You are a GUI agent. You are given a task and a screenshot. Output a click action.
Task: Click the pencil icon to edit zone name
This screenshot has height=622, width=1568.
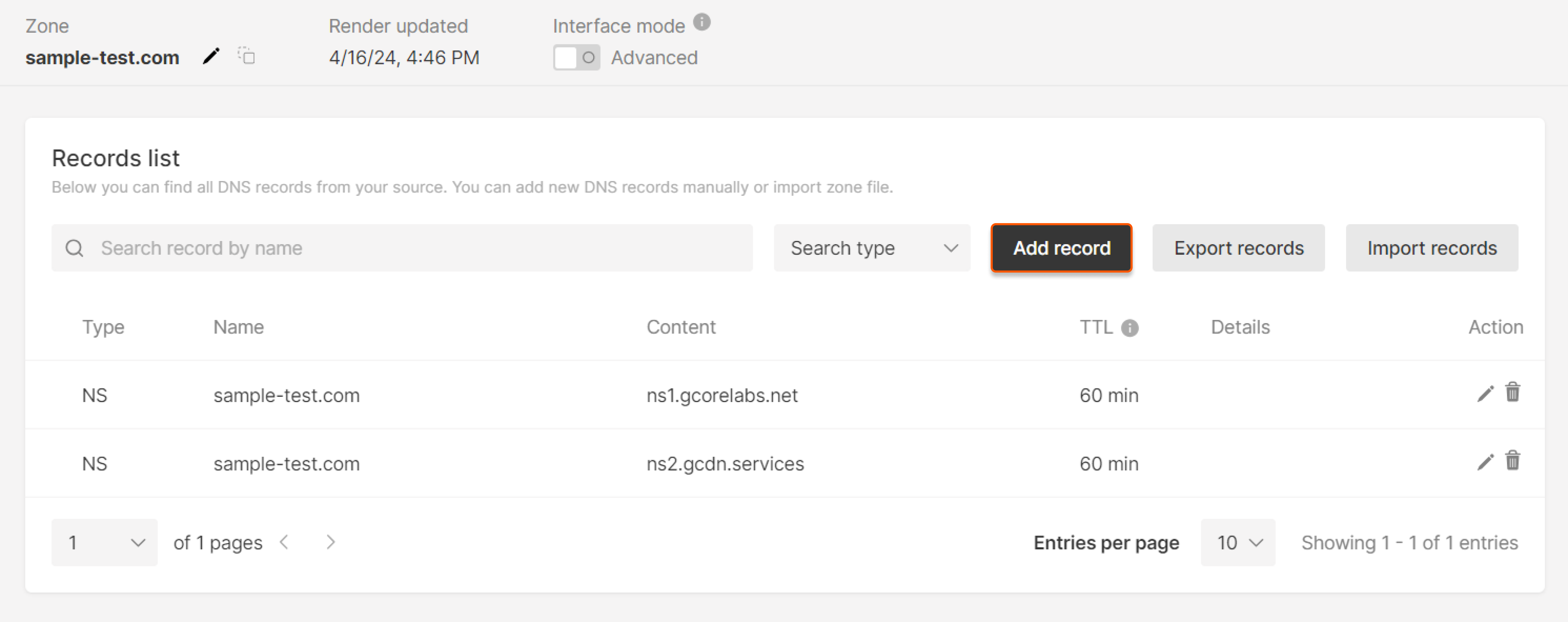tap(211, 57)
